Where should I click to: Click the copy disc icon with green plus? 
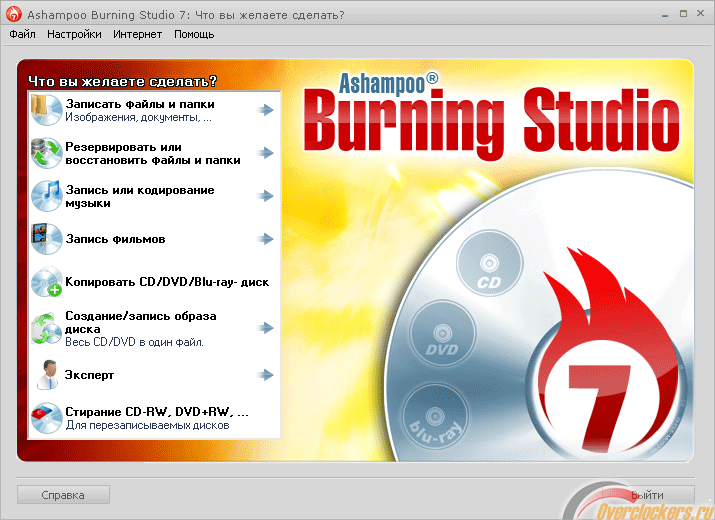coord(46,283)
